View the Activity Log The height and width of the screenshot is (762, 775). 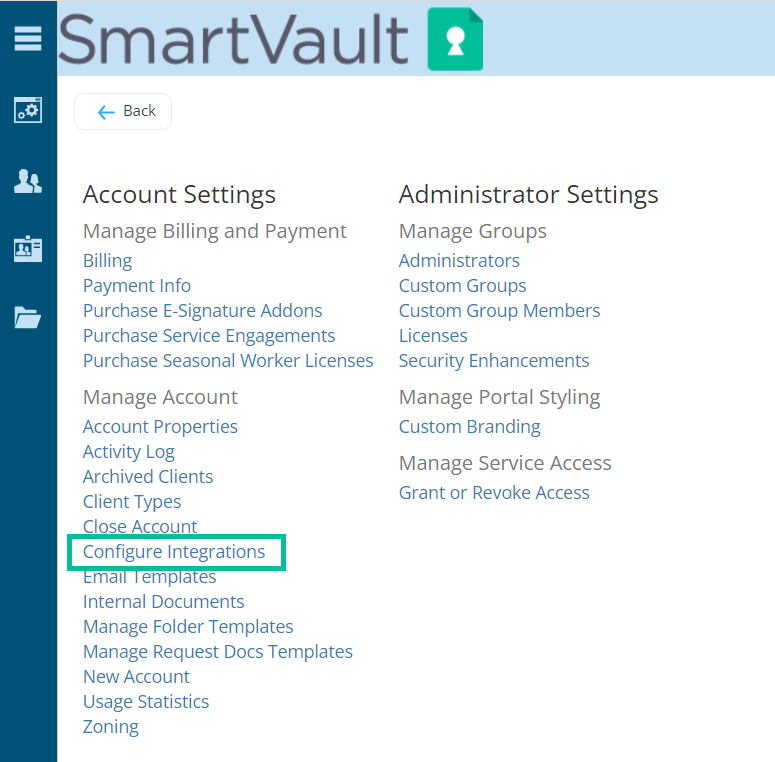point(128,452)
